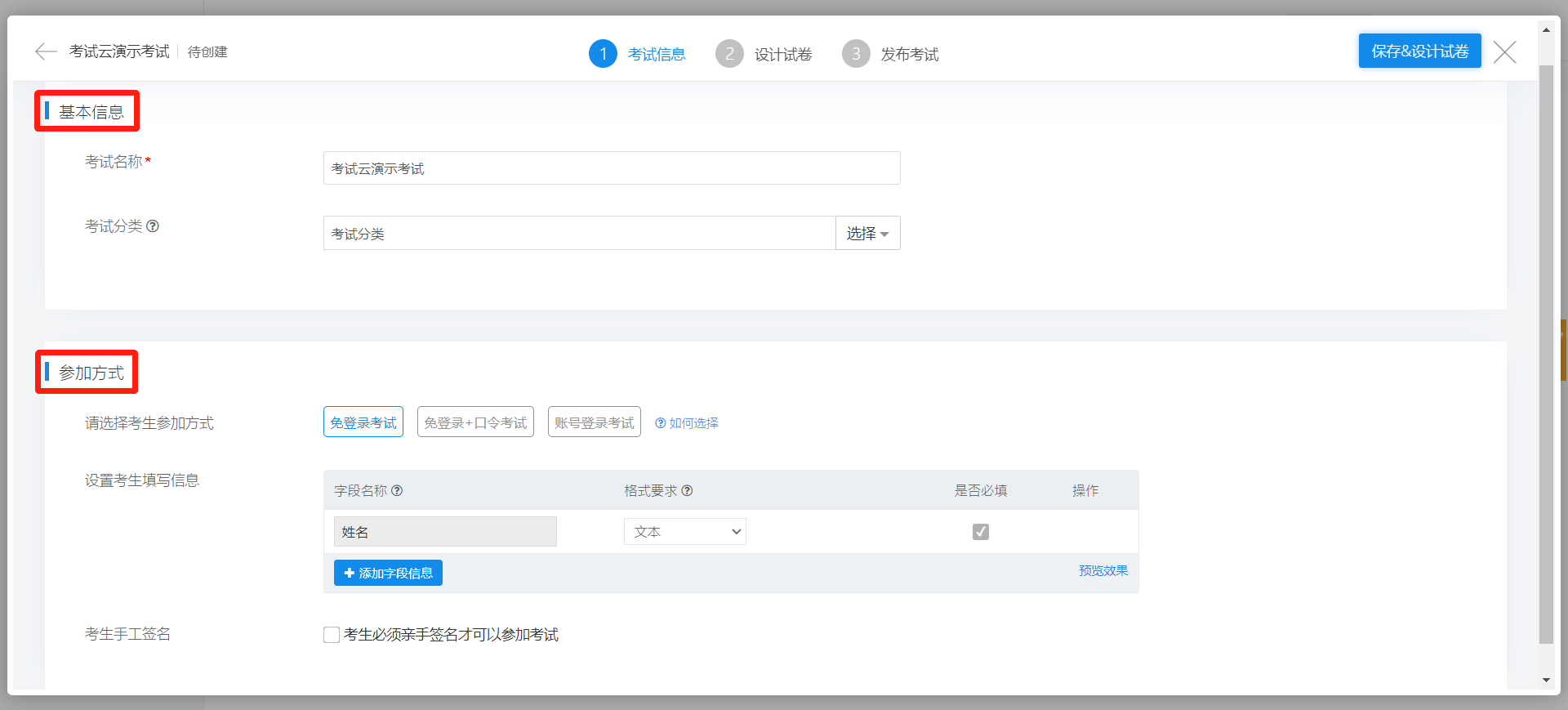Click the 考试名称 input field

[x=612, y=168]
